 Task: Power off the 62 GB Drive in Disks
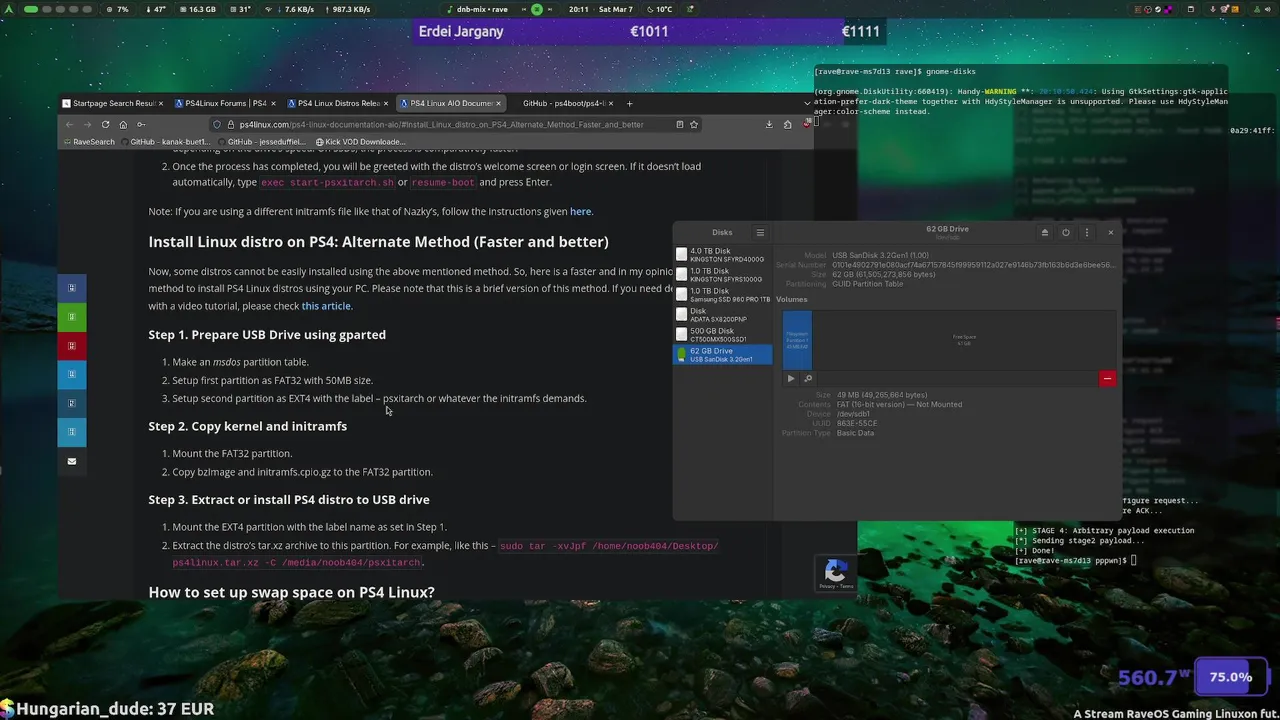pyautogui.click(x=1066, y=232)
